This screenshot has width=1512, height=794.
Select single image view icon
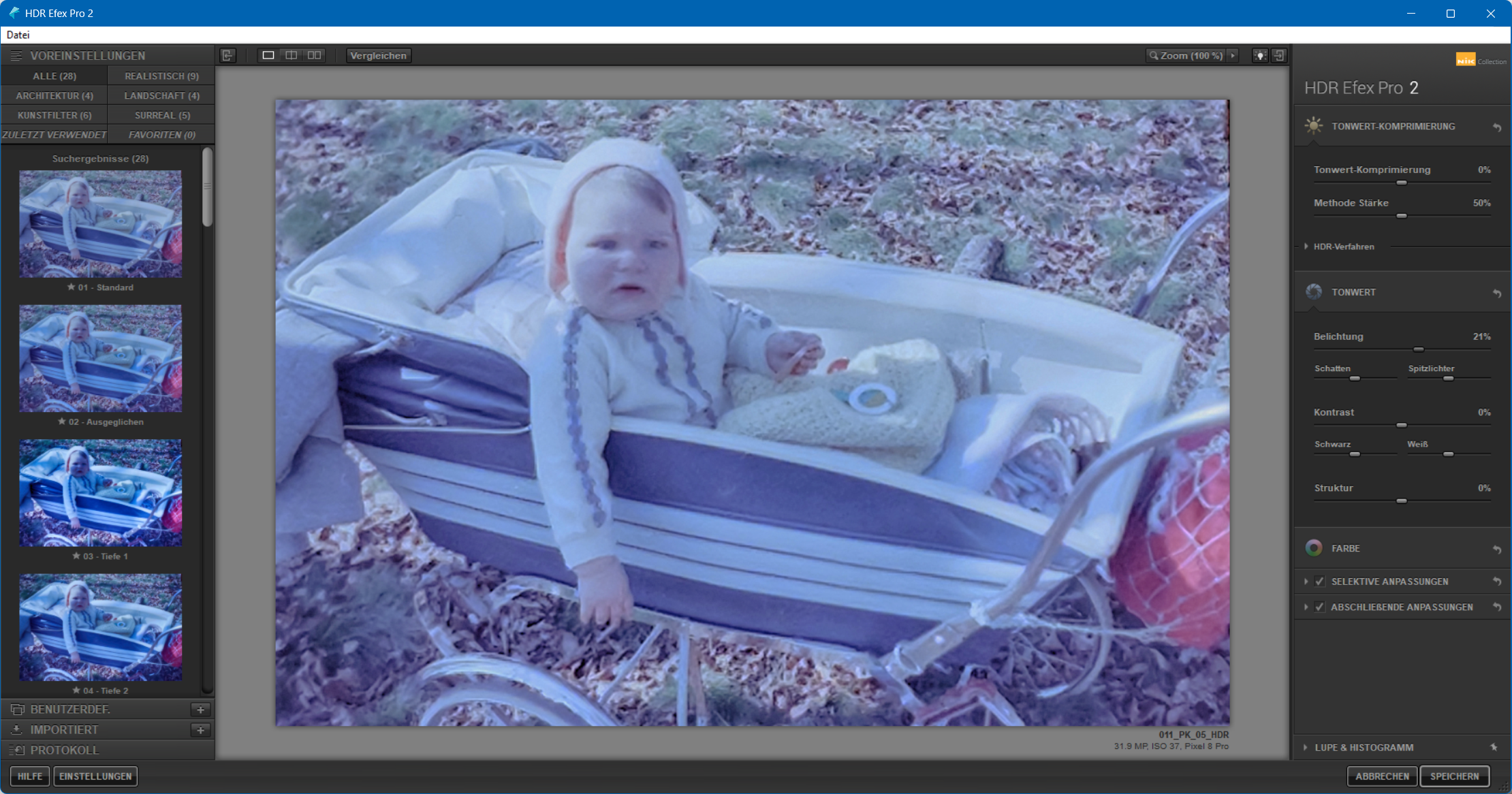click(x=268, y=55)
